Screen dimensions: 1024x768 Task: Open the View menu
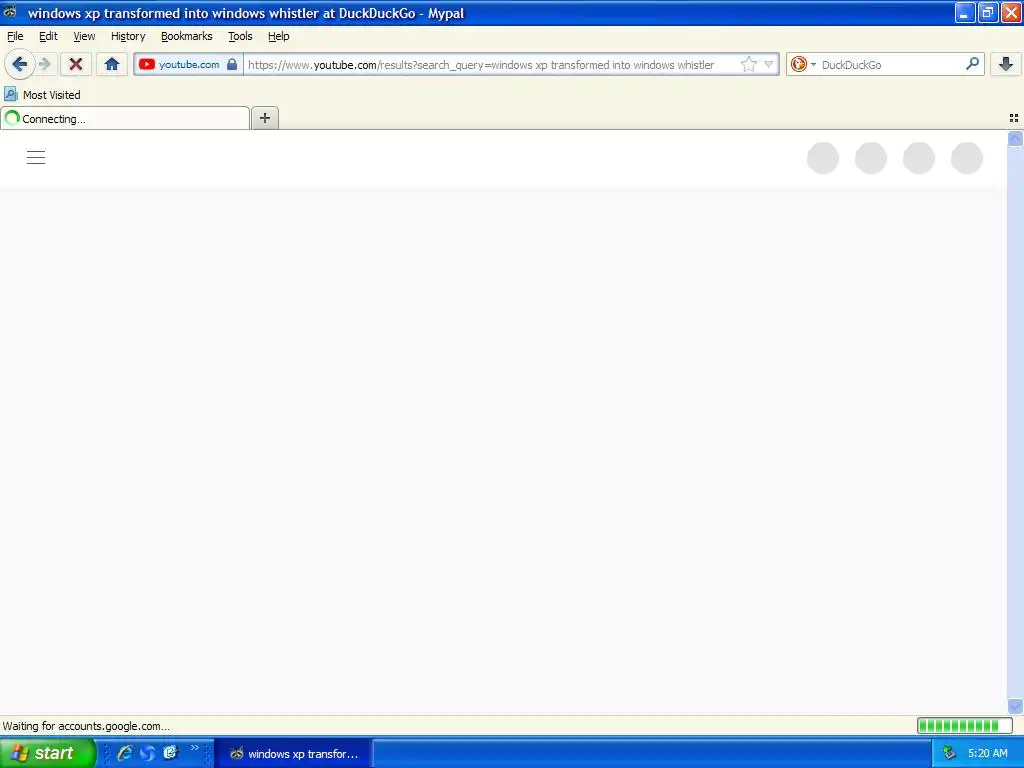coord(84,36)
